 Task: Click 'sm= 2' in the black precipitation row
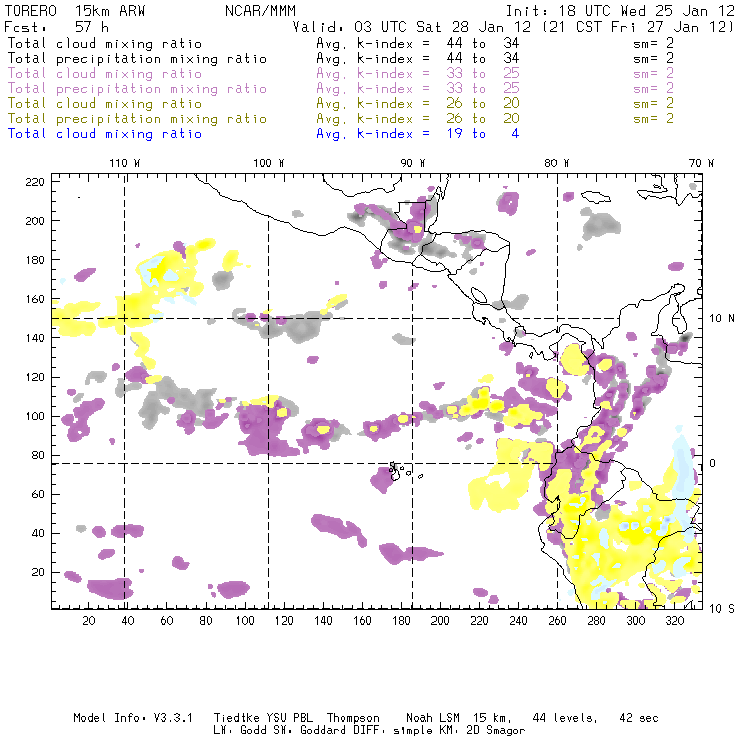click(653, 59)
